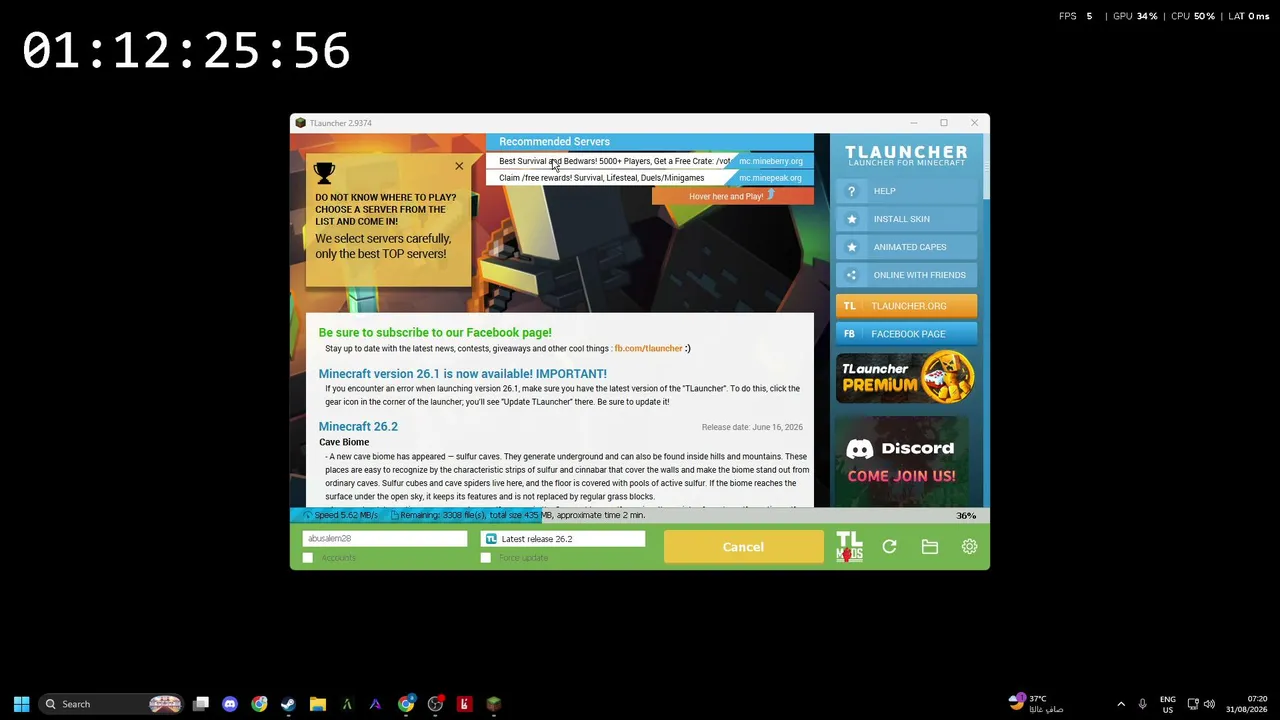Open the game folder icon

click(x=930, y=547)
